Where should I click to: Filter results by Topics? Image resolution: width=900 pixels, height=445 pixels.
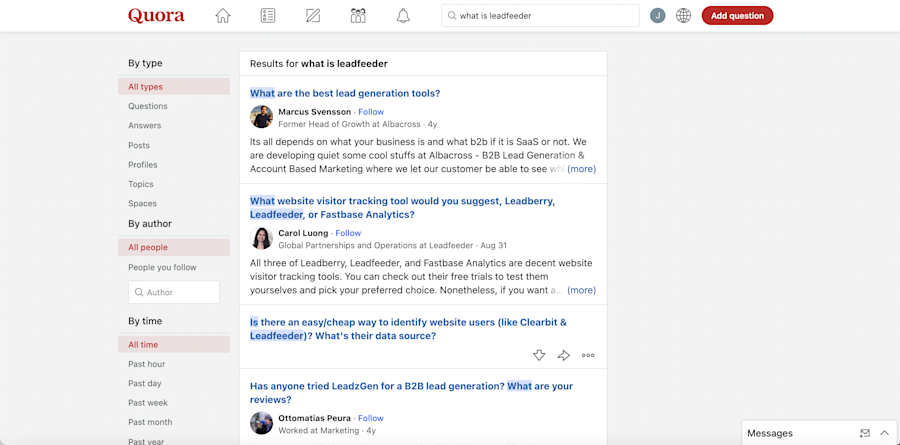click(141, 184)
